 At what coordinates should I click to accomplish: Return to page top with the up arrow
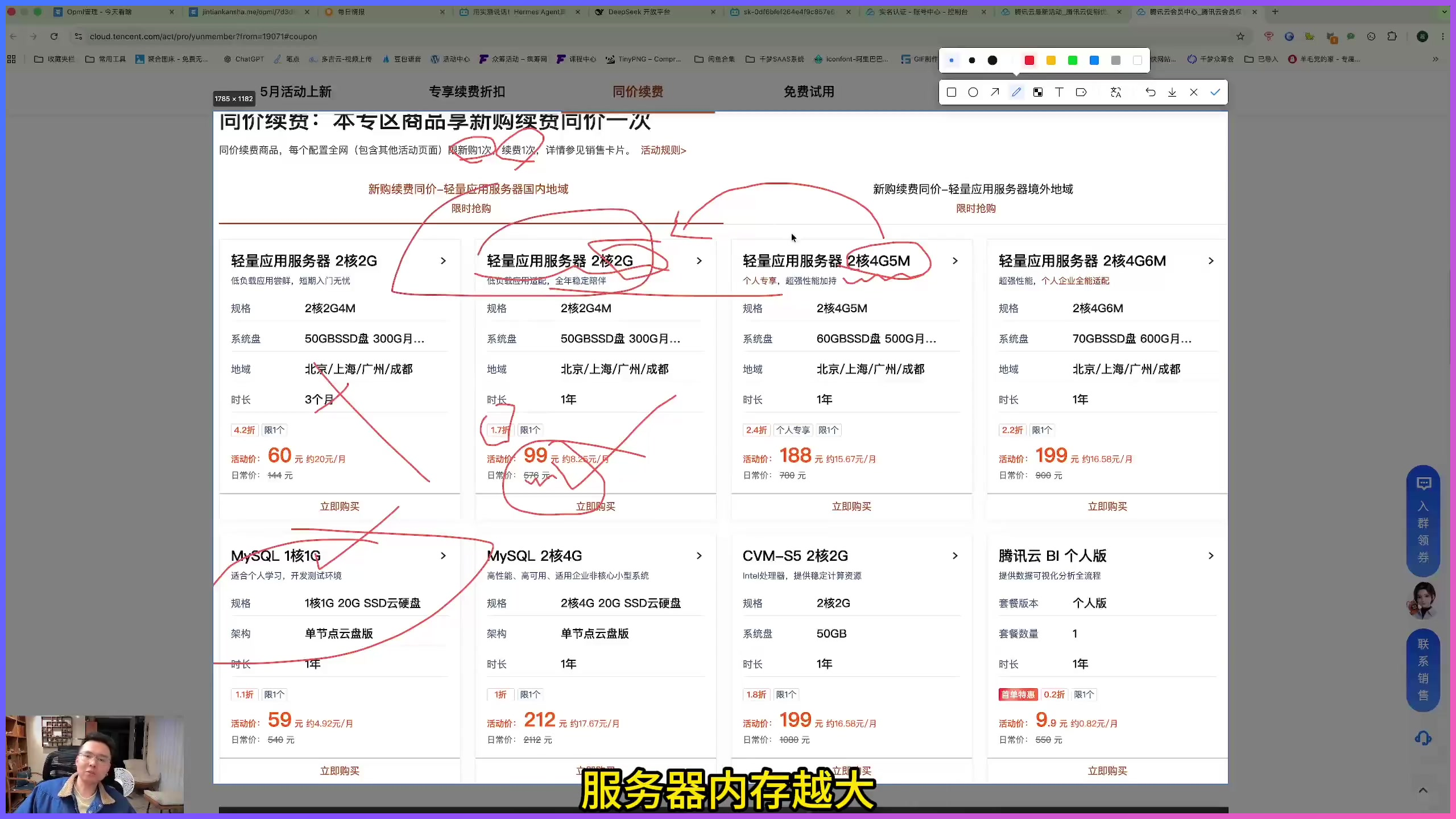pos(1423,790)
